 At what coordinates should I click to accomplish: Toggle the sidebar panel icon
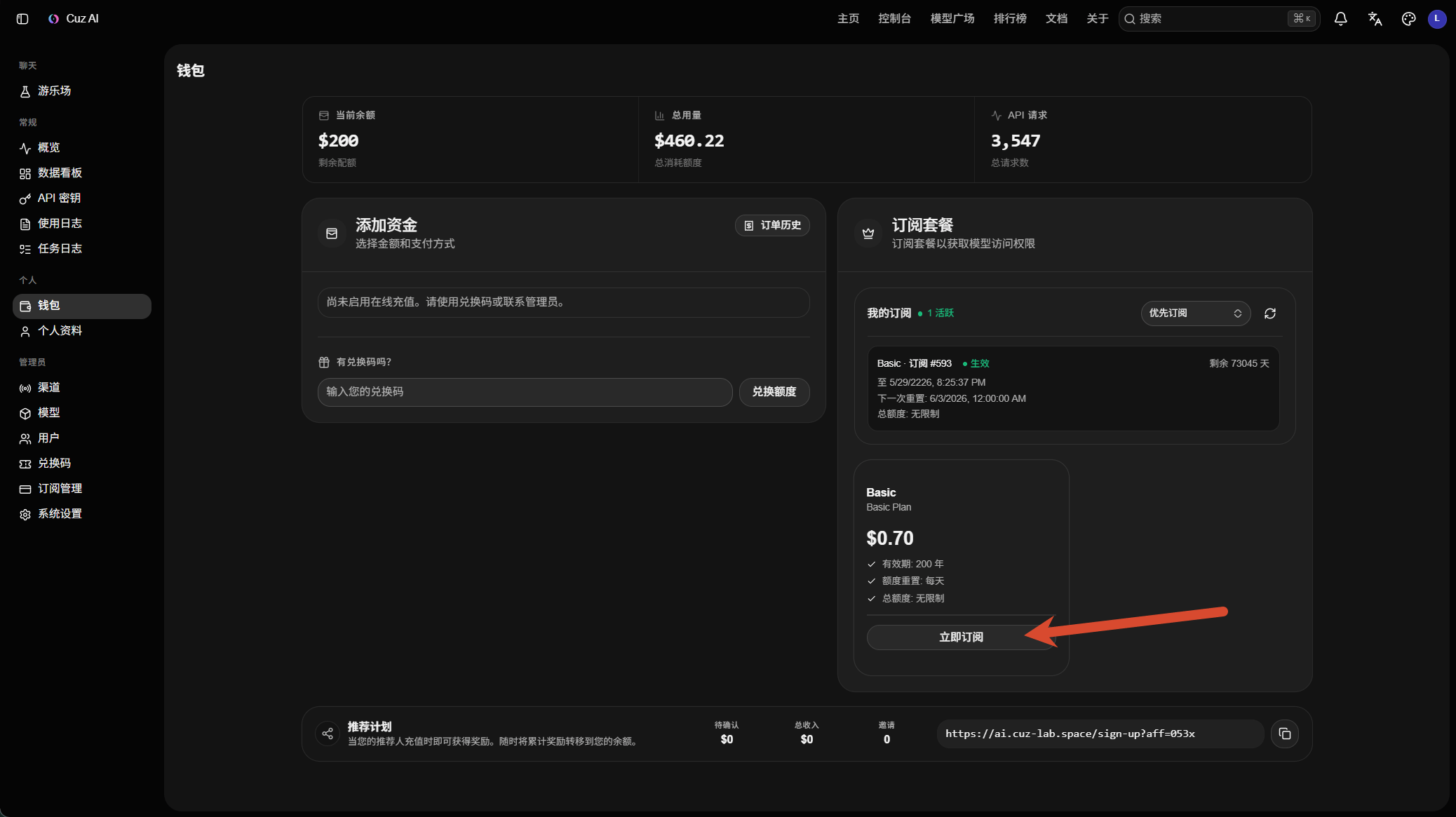22,19
